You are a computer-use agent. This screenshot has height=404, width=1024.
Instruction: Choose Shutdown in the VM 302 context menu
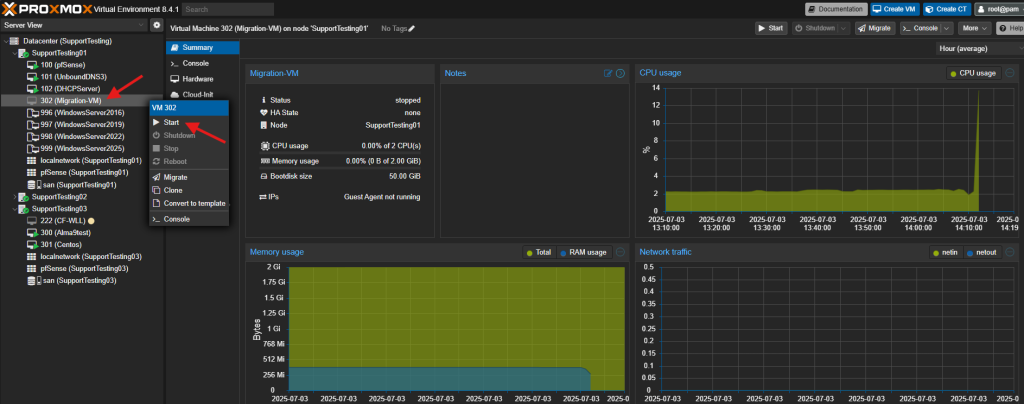[189, 136]
